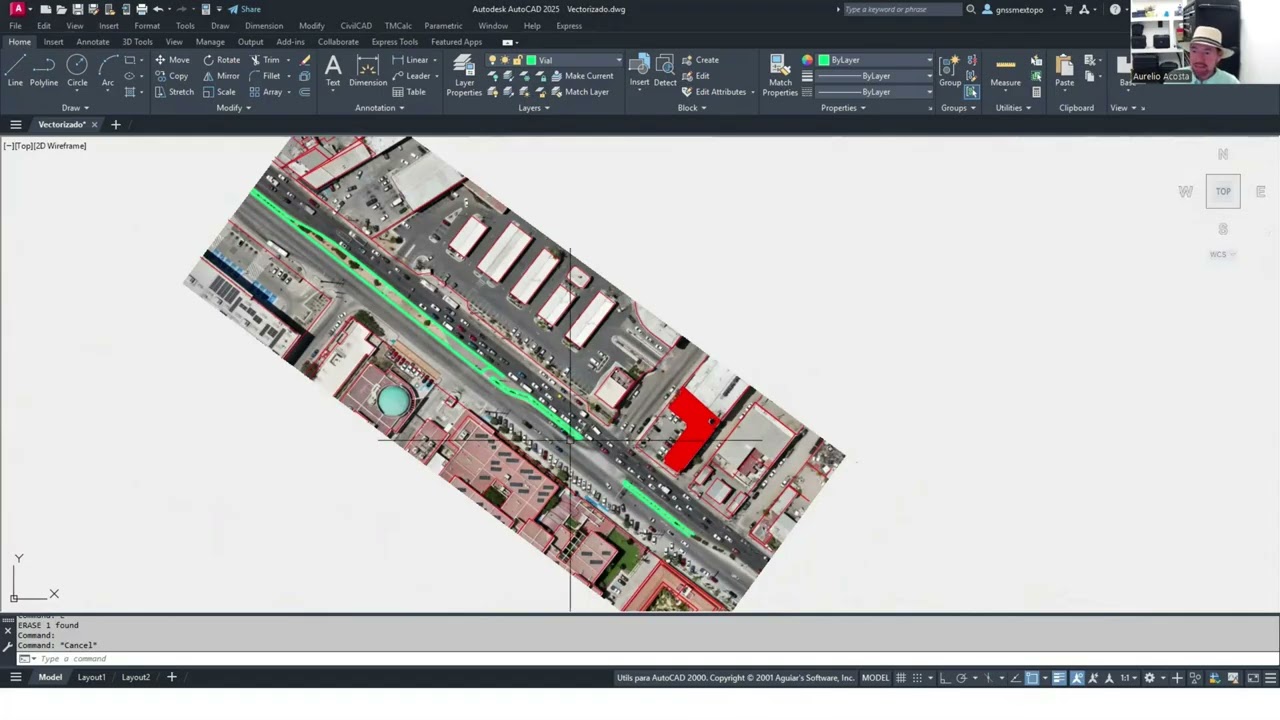Click the Save icon in quick access toolbar

coord(77,9)
